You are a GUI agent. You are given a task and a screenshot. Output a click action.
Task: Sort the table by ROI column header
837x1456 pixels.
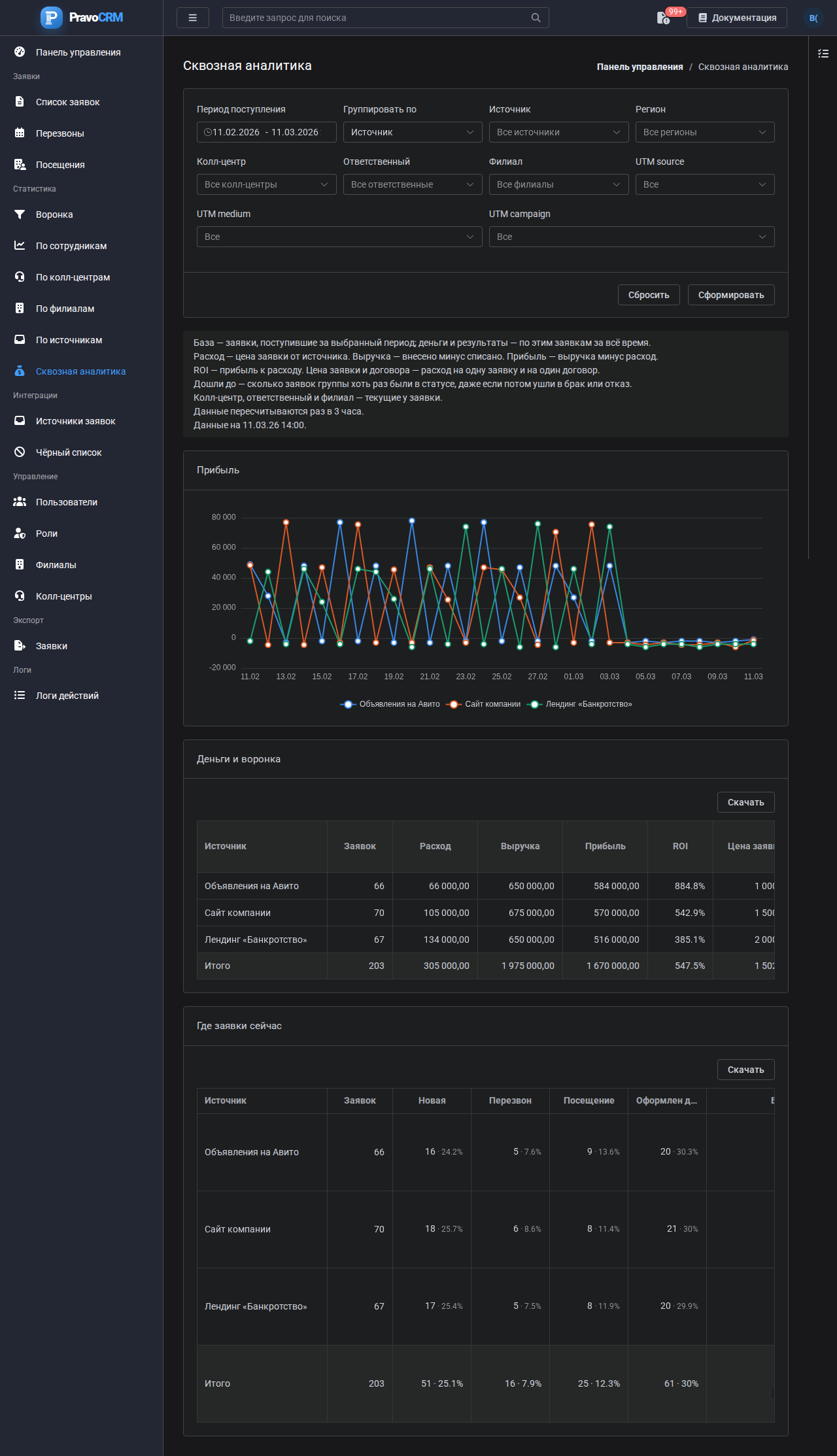click(x=680, y=846)
